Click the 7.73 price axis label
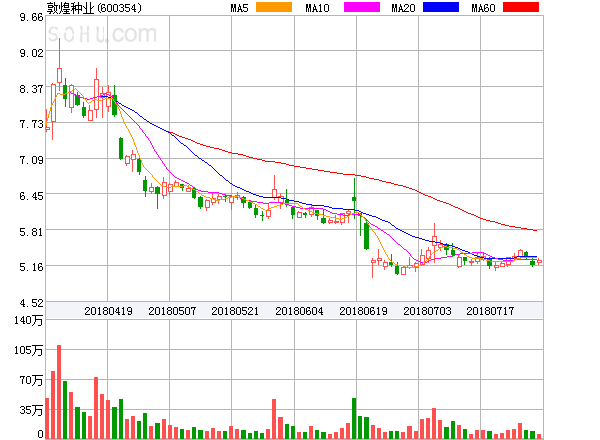Viewport: 600px width, 440px height. click(x=31, y=124)
